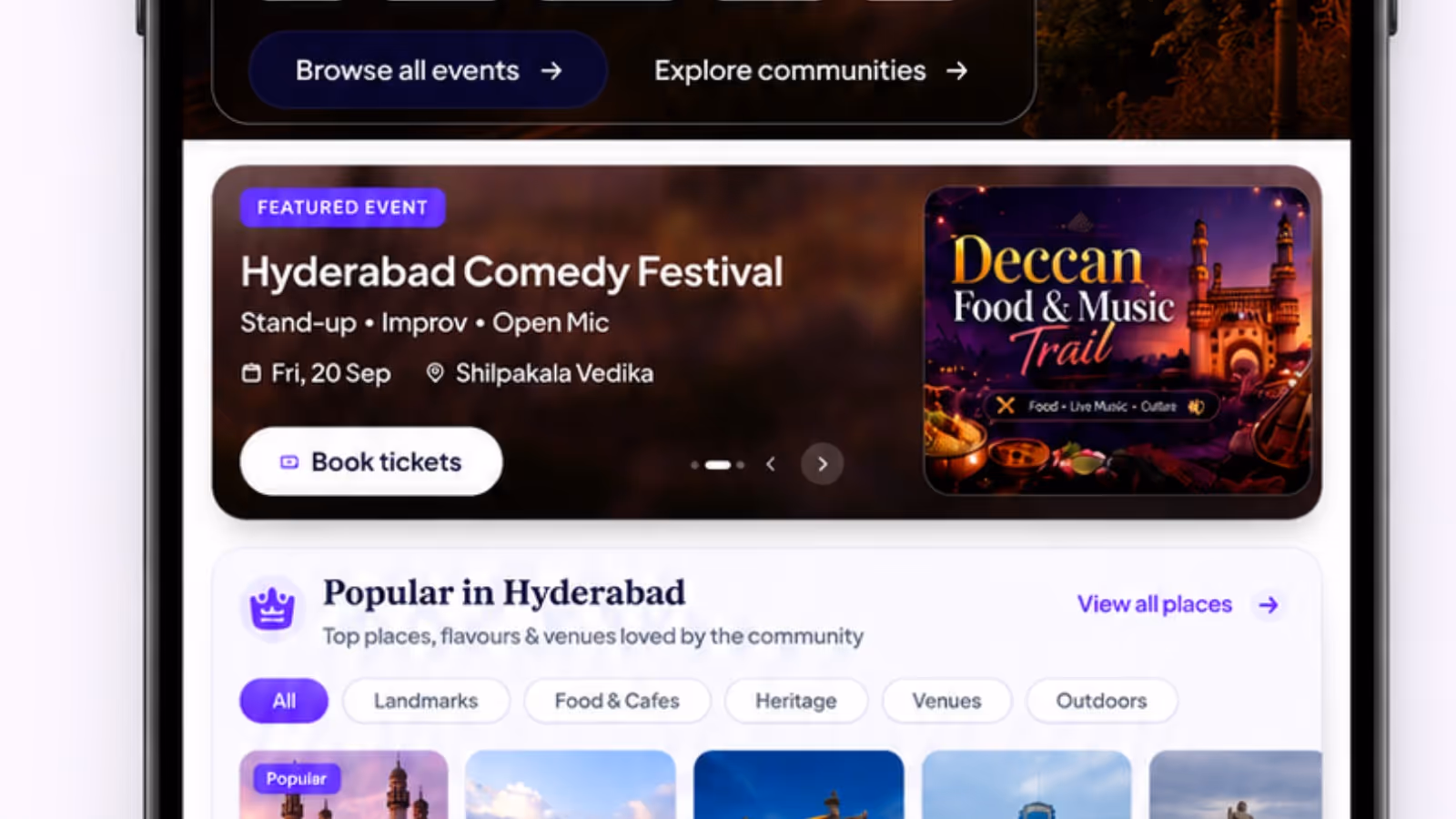Open Browse all events button
Screen dimensions: 1456x819
(428, 71)
